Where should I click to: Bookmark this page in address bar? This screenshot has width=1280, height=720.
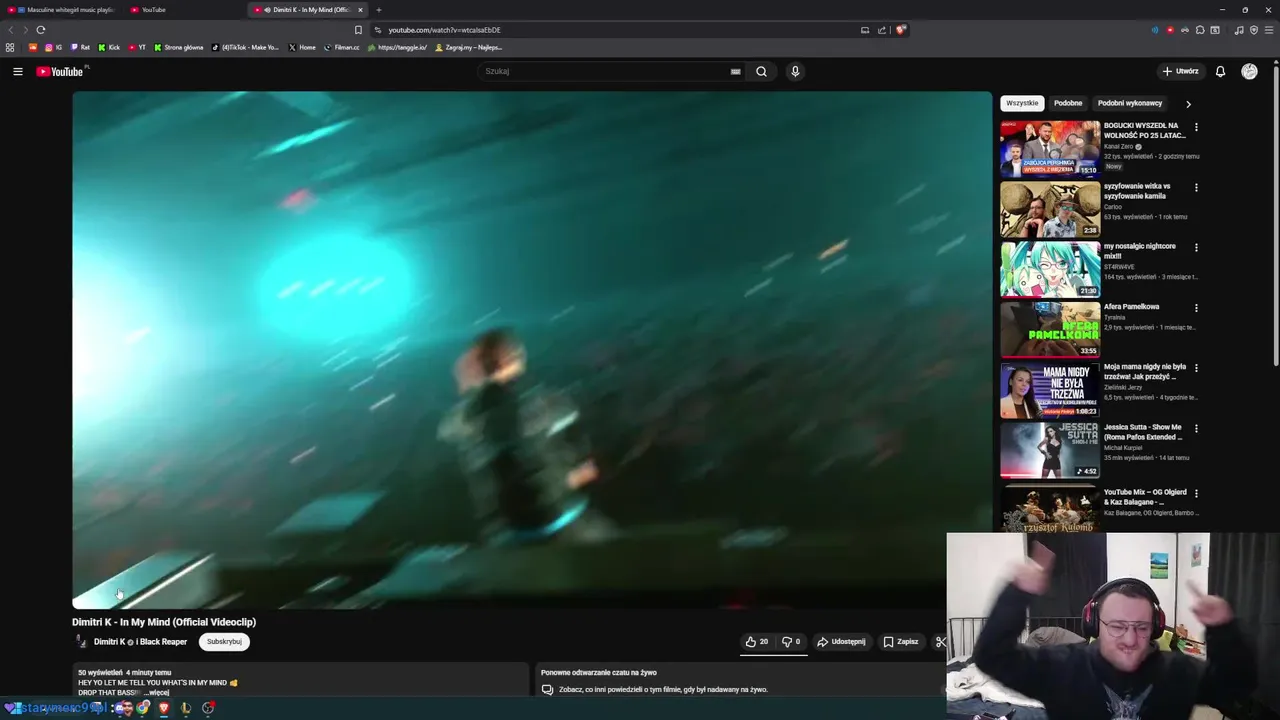tap(358, 30)
